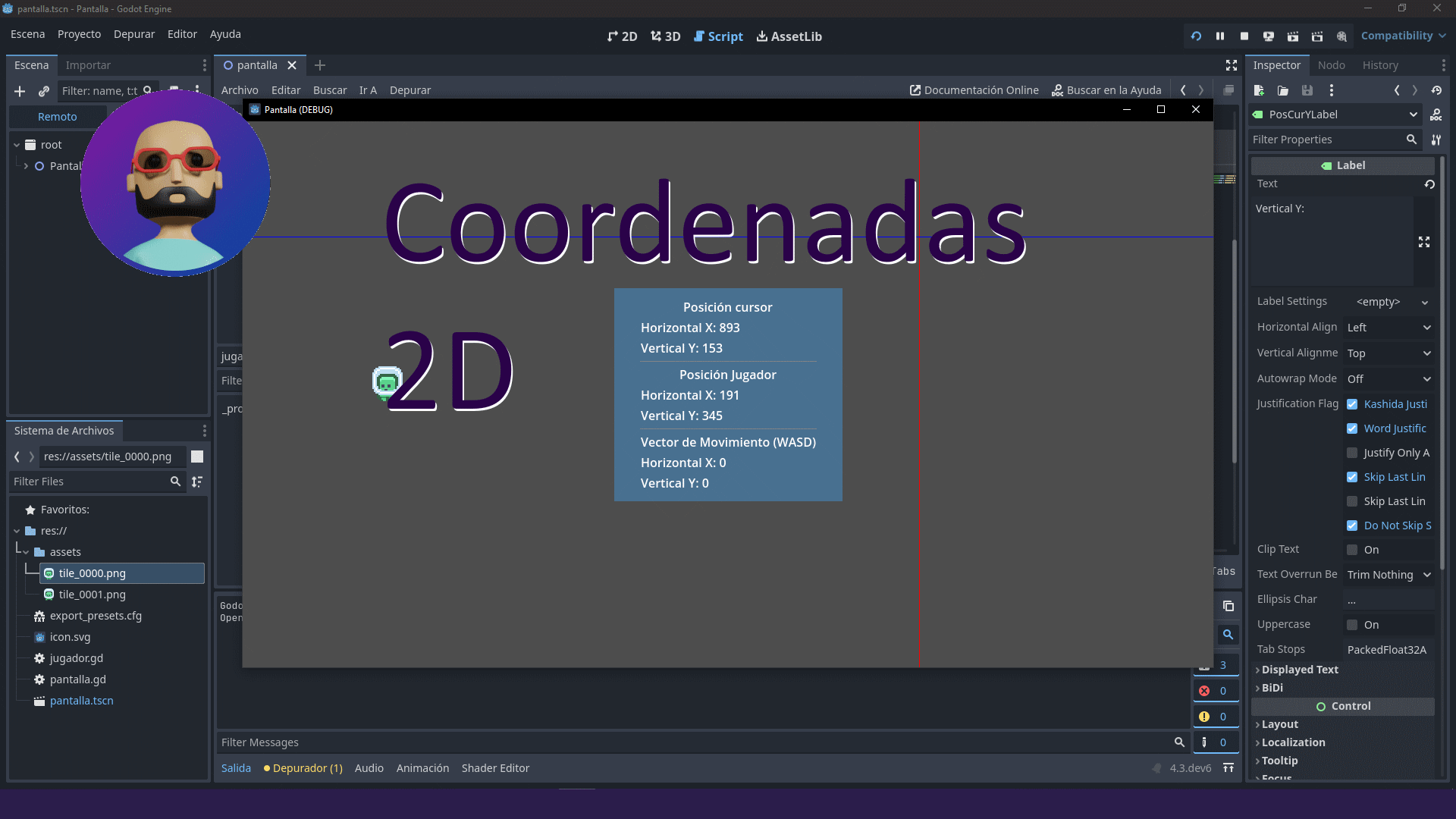Image resolution: width=1456 pixels, height=819 pixels.
Task: Stop the running scene
Action: (x=1244, y=36)
